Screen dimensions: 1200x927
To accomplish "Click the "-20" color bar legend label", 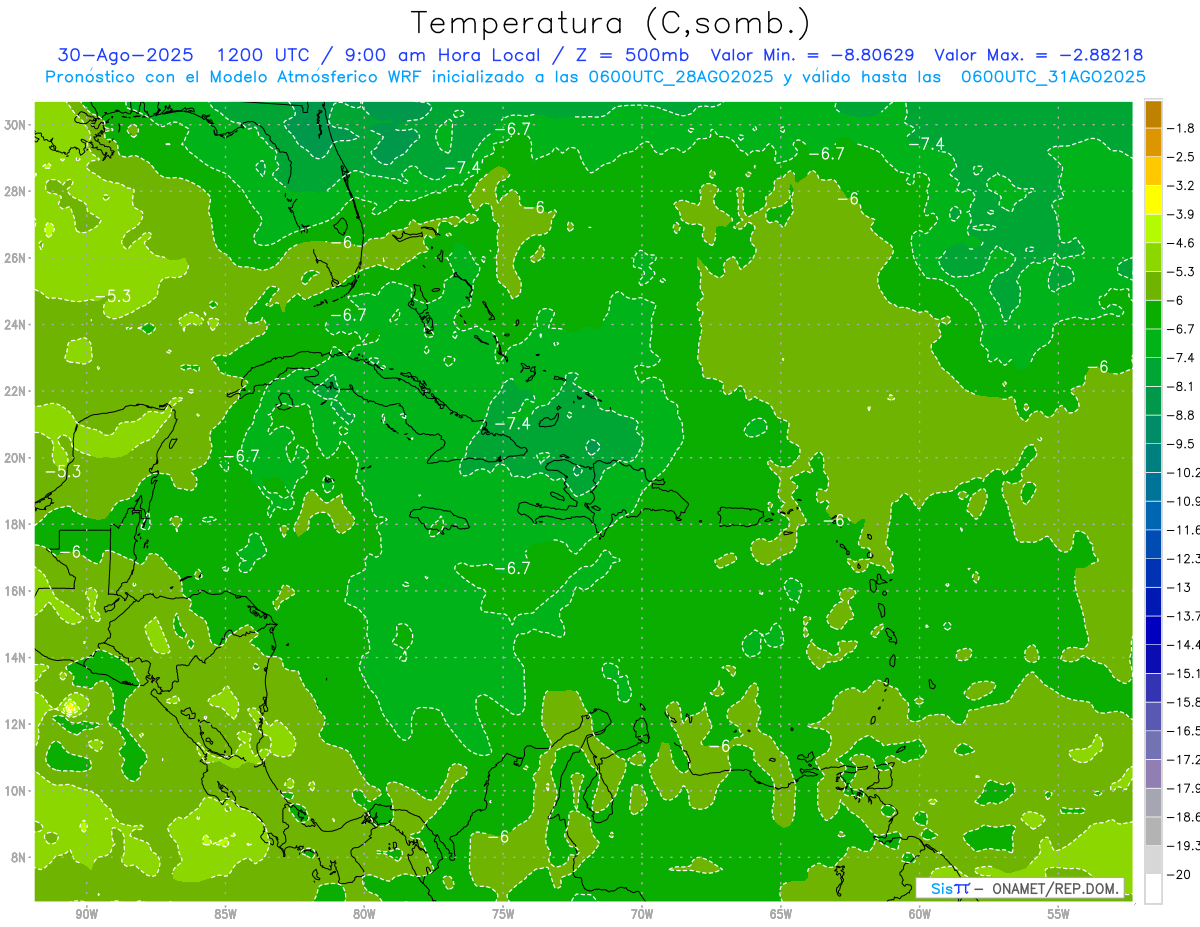I will click(1180, 873).
